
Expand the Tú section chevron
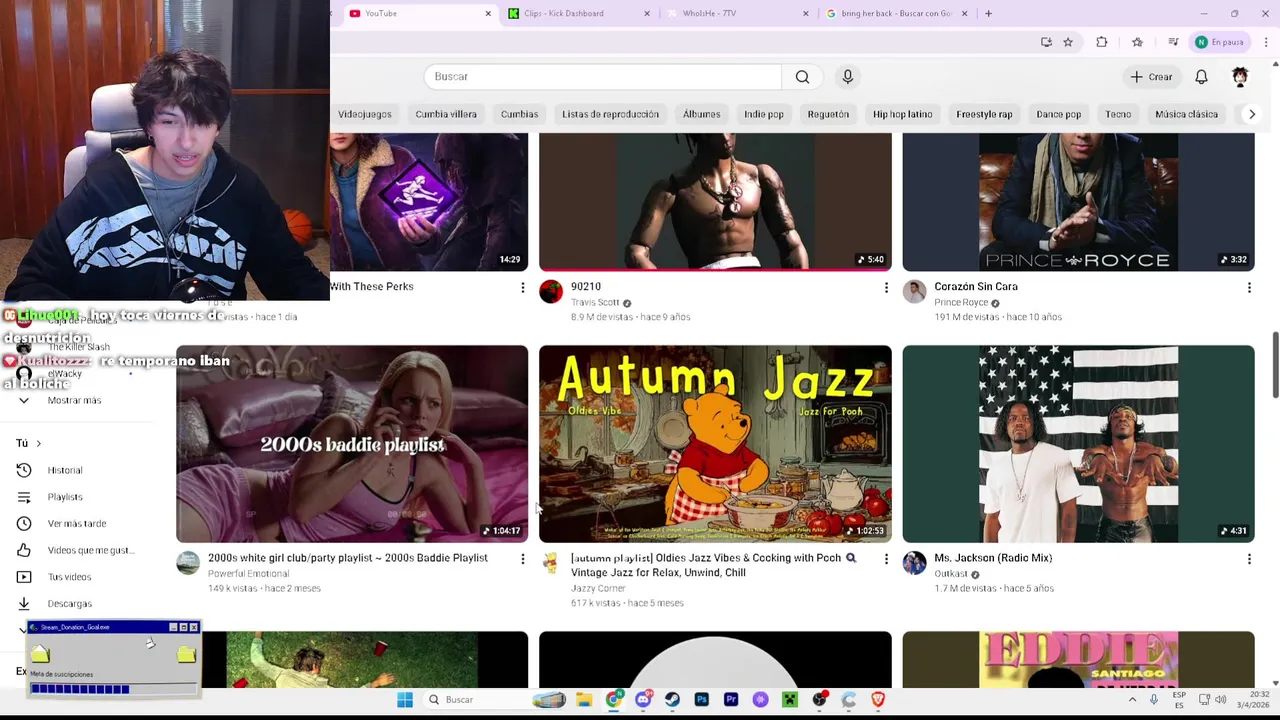click(38, 443)
